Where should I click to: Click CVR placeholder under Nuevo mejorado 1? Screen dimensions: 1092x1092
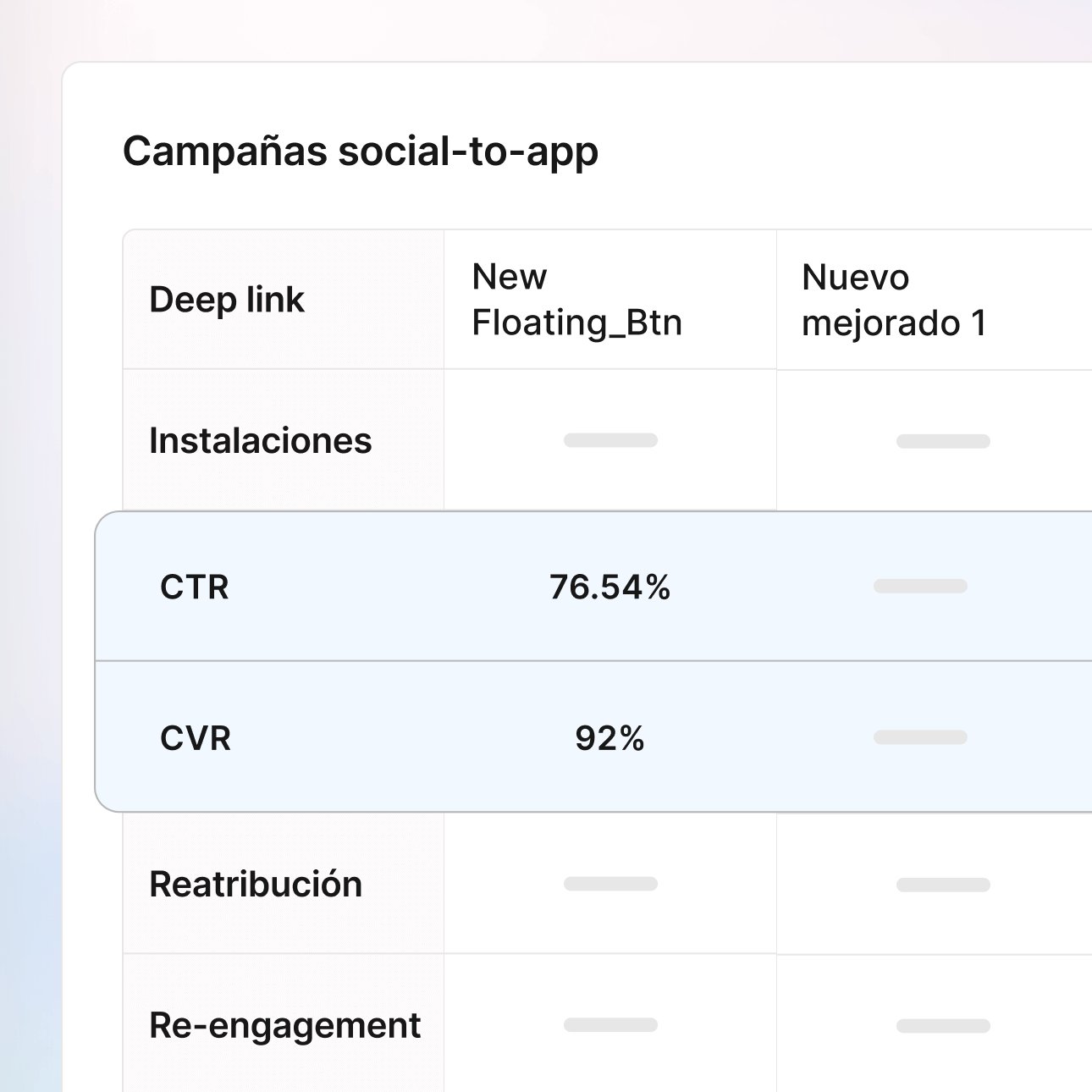[920, 737]
